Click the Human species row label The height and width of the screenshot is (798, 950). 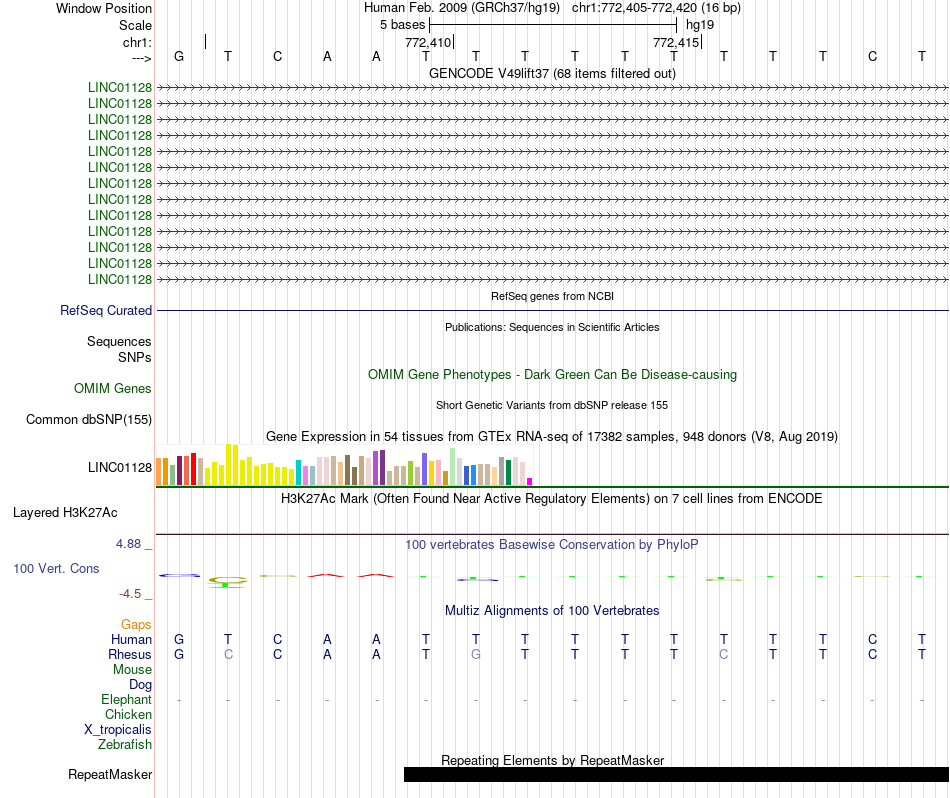(x=131, y=639)
